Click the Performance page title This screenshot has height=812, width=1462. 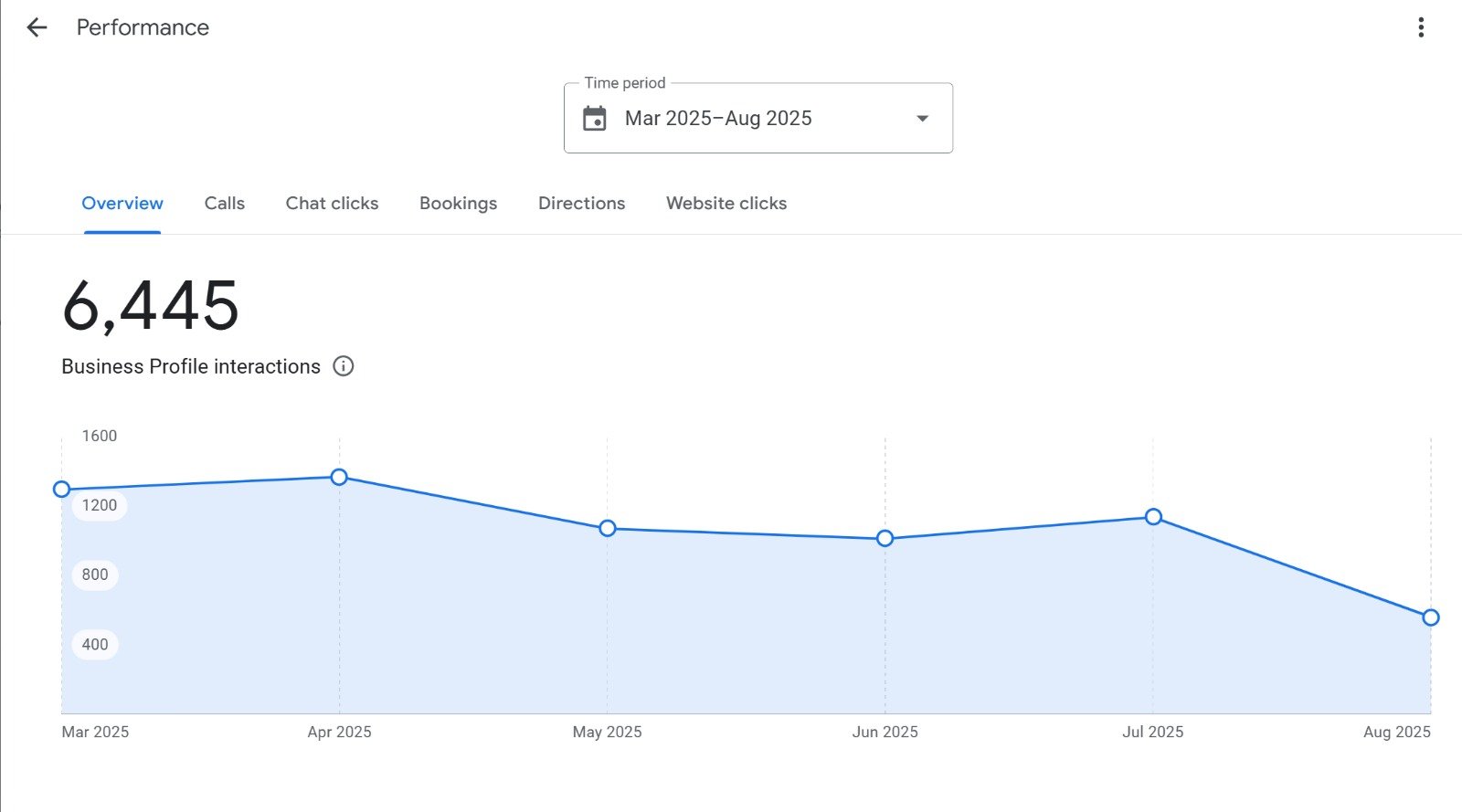pyautogui.click(x=143, y=27)
